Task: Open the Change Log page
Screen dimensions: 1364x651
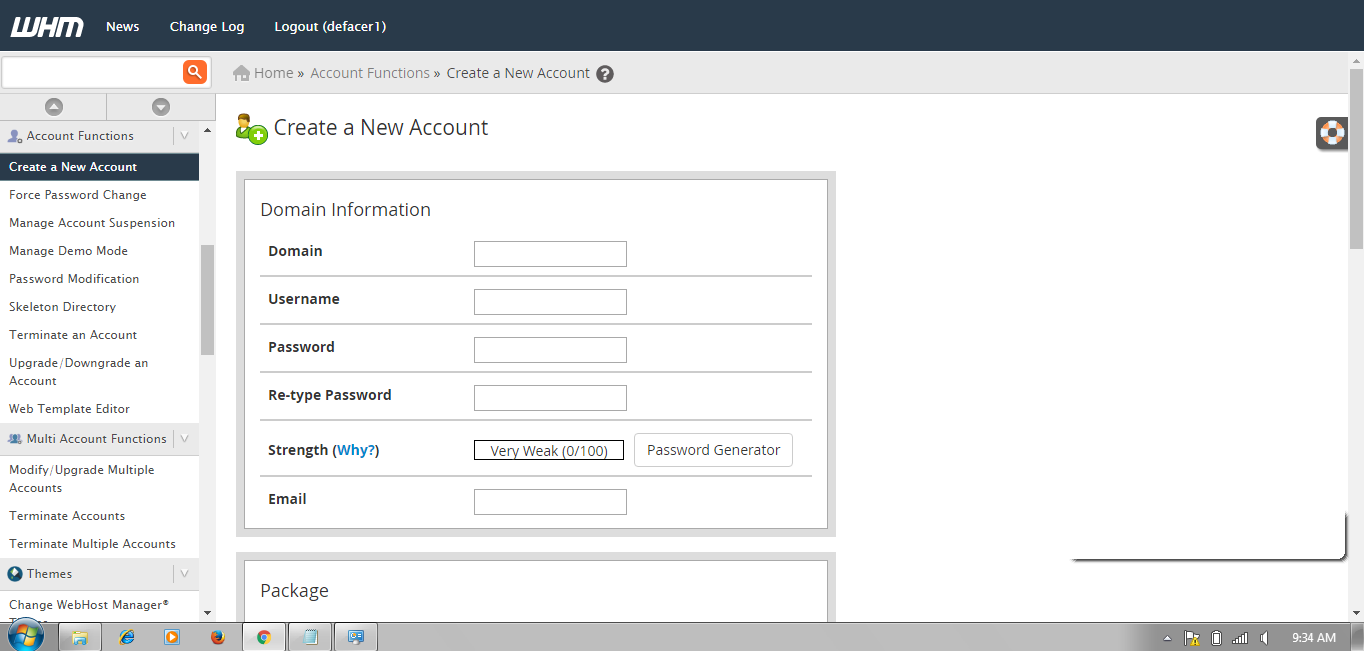Action: point(206,26)
